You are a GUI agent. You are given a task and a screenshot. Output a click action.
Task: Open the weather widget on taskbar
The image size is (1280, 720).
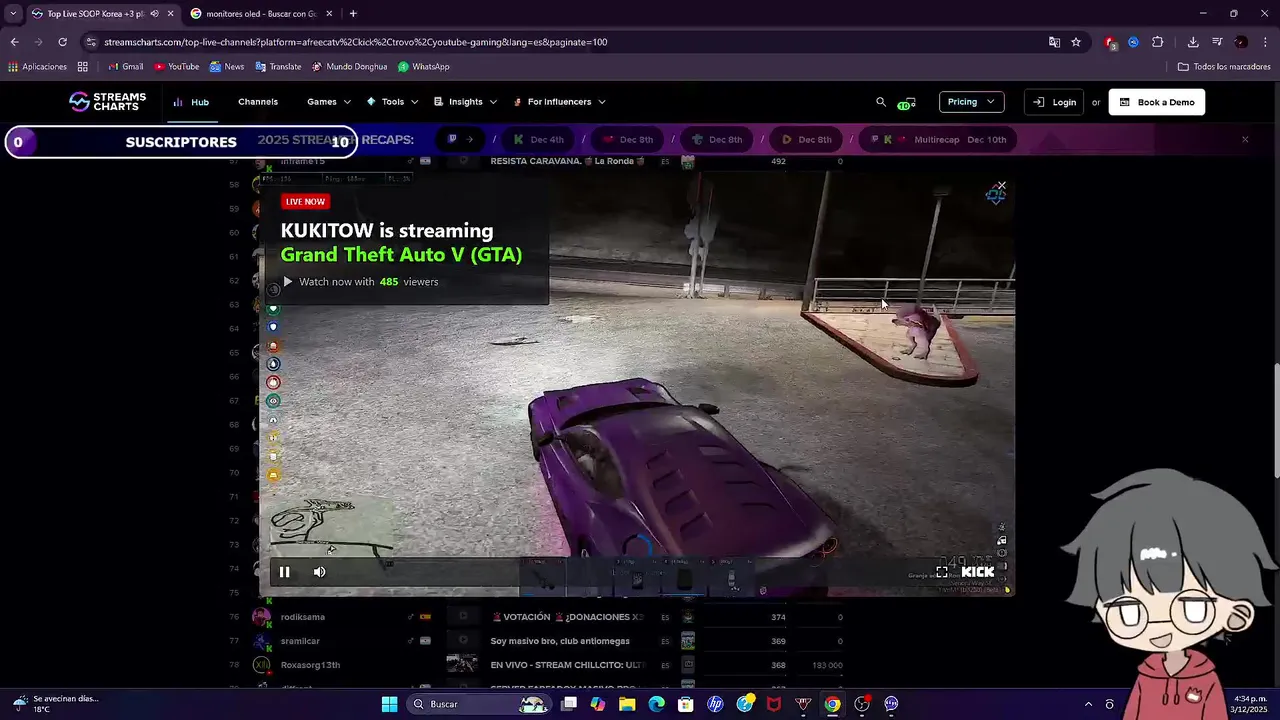[x=55, y=704]
